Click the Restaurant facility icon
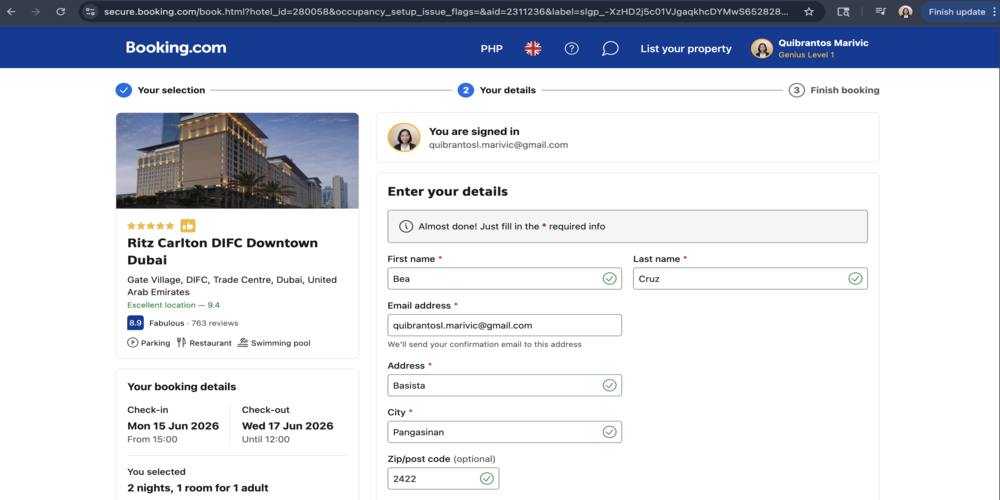 pos(181,342)
